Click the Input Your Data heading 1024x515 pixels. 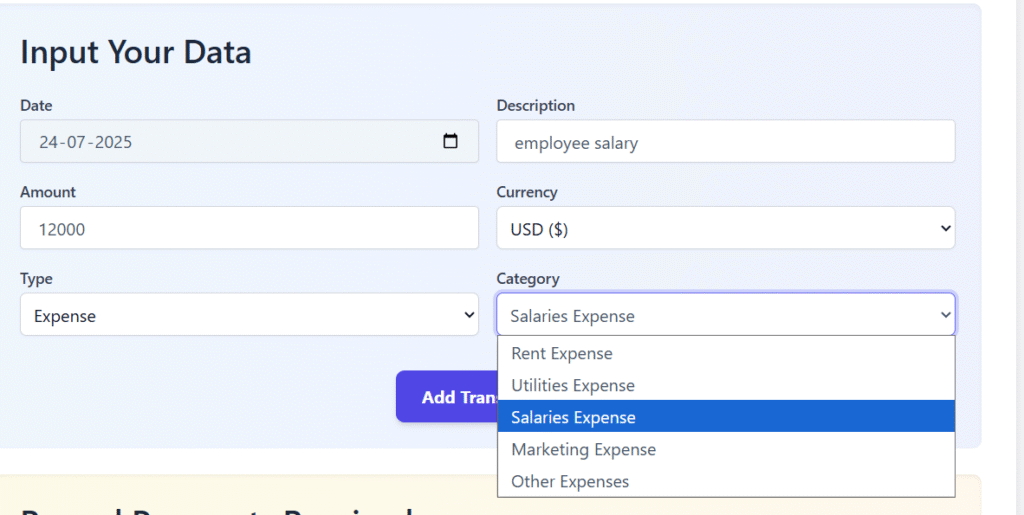click(136, 52)
